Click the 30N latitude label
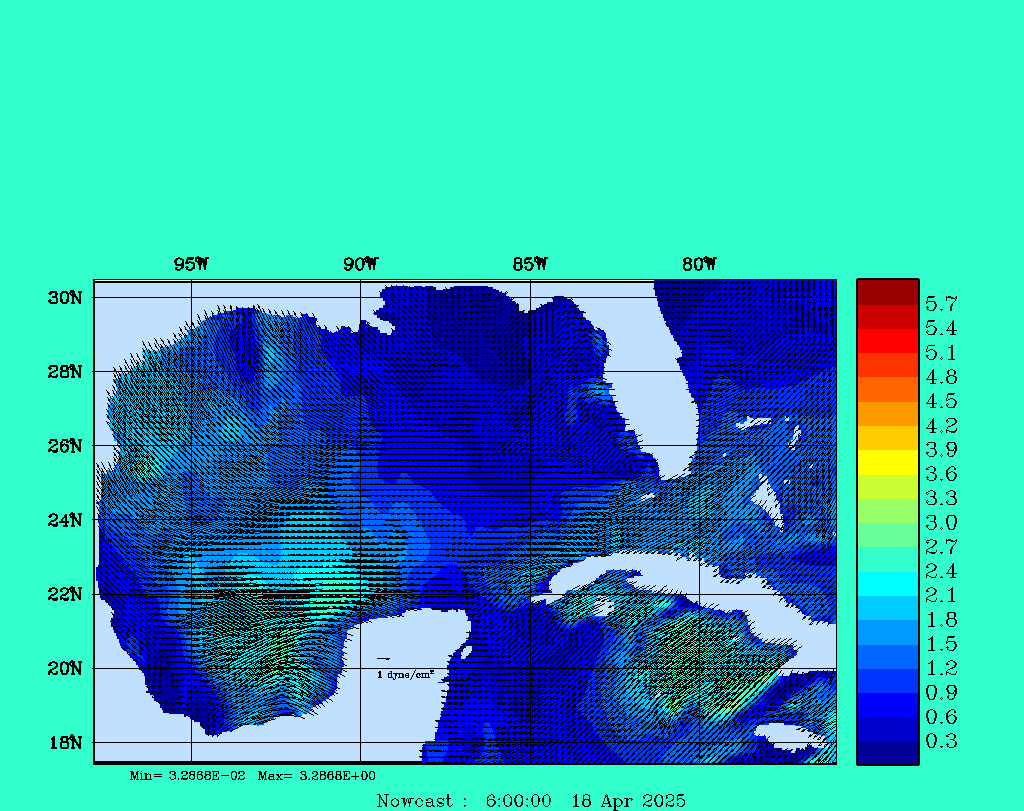 [x=63, y=298]
